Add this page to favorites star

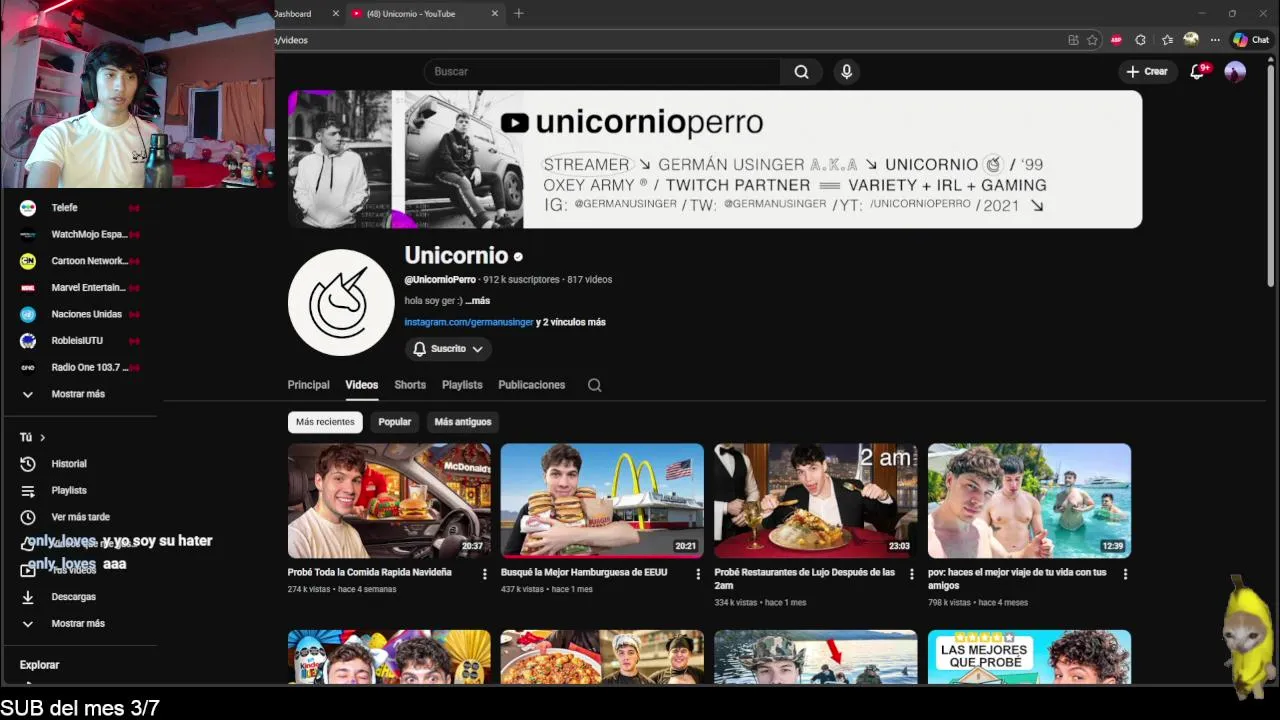click(1092, 40)
